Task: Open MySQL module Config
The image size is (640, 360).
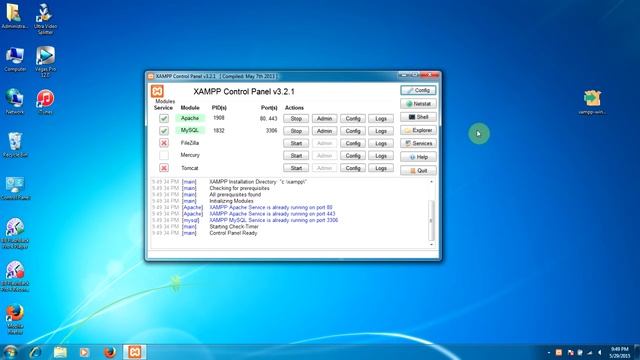Action: [x=353, y=131]
